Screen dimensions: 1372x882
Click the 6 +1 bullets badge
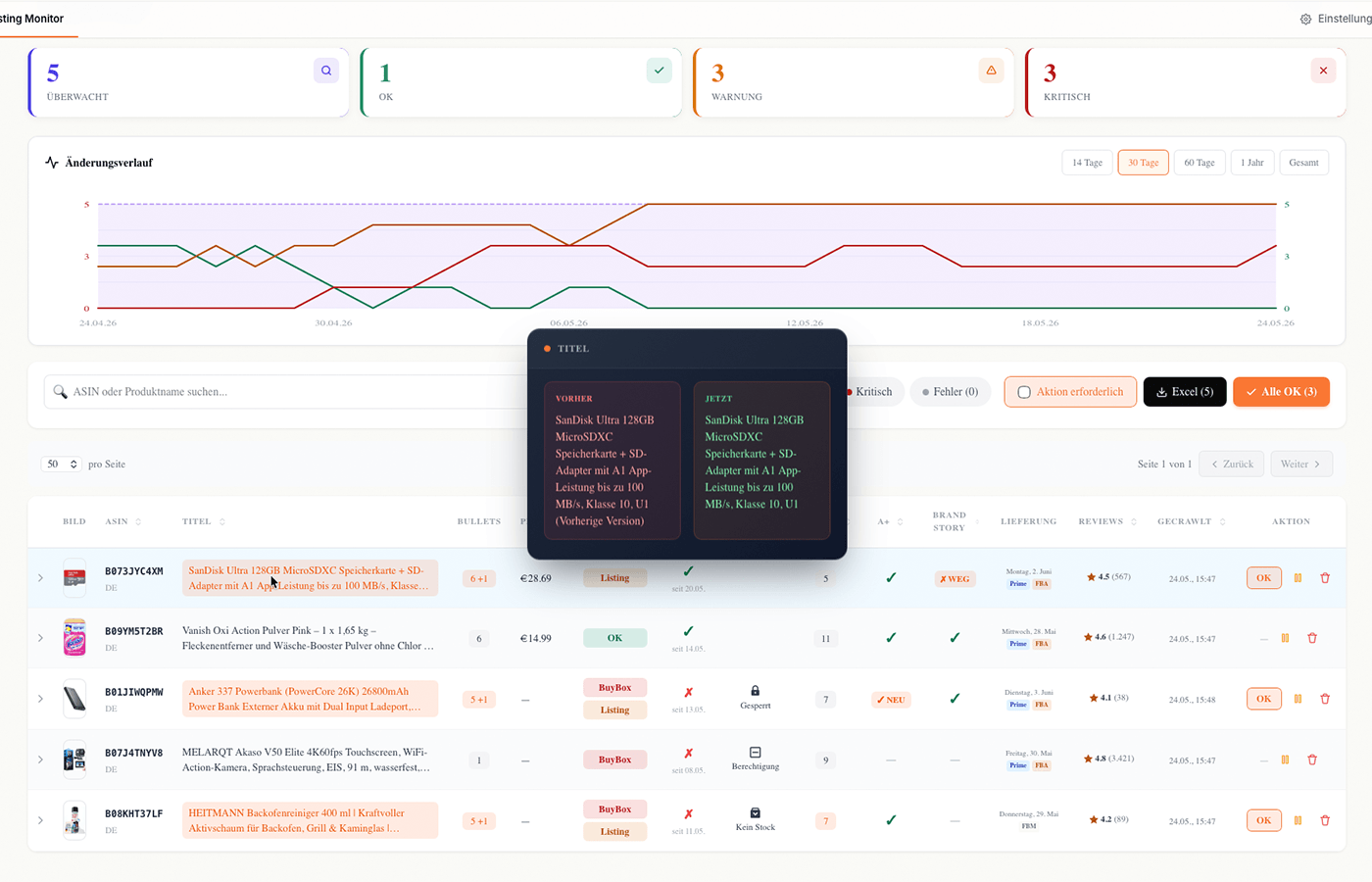(478, 578)
